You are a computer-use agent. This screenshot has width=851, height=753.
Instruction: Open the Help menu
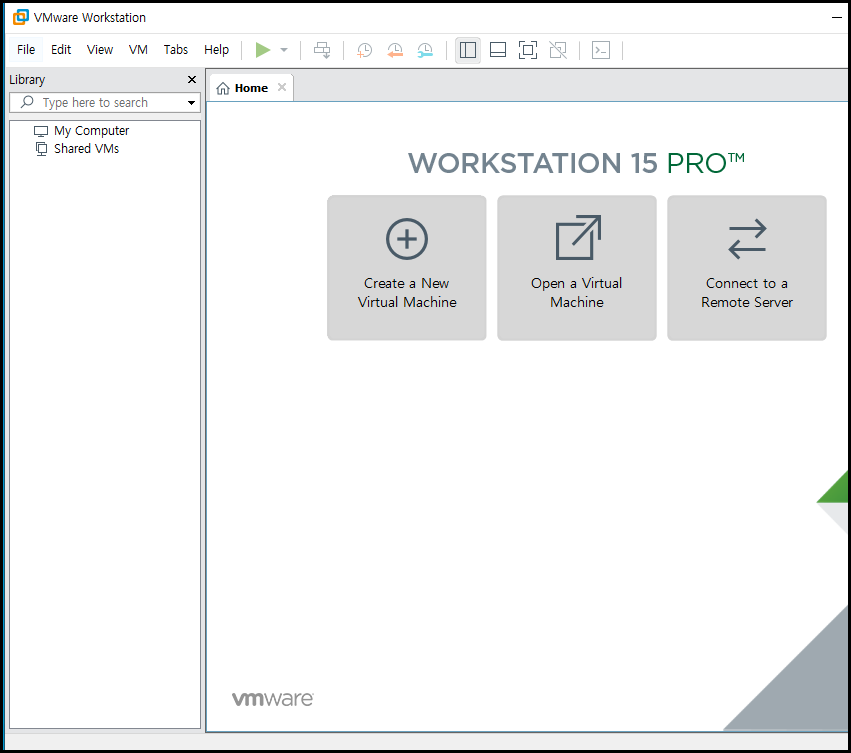click(217, 49)
